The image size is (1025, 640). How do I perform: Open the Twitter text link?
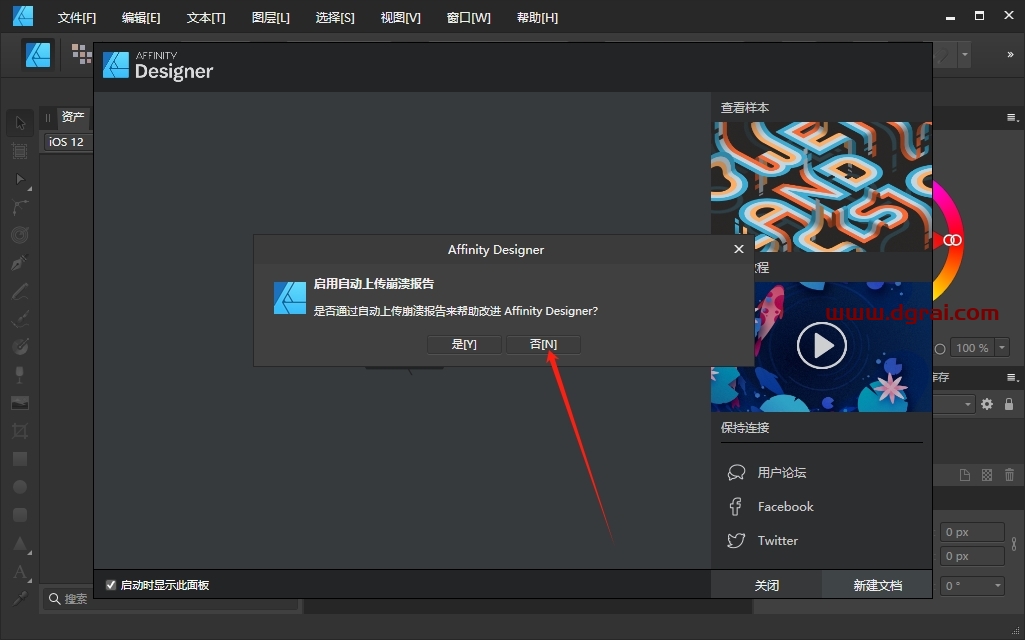click(777, 541)
